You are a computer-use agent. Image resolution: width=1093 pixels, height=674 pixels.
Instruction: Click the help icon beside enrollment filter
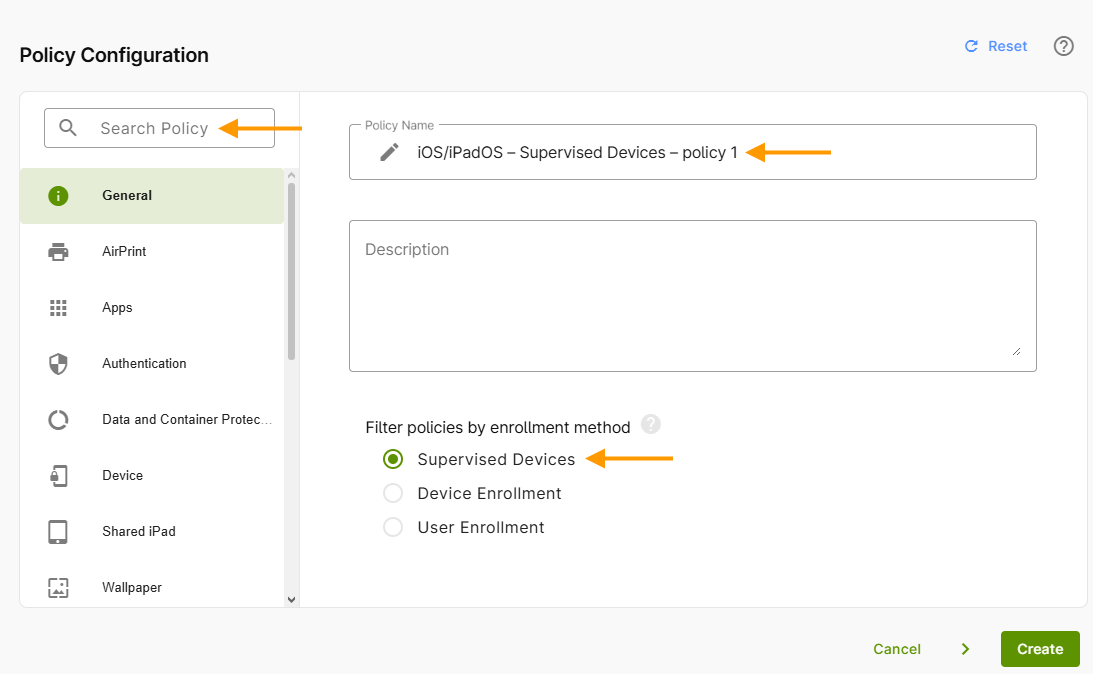click(651, 424)
